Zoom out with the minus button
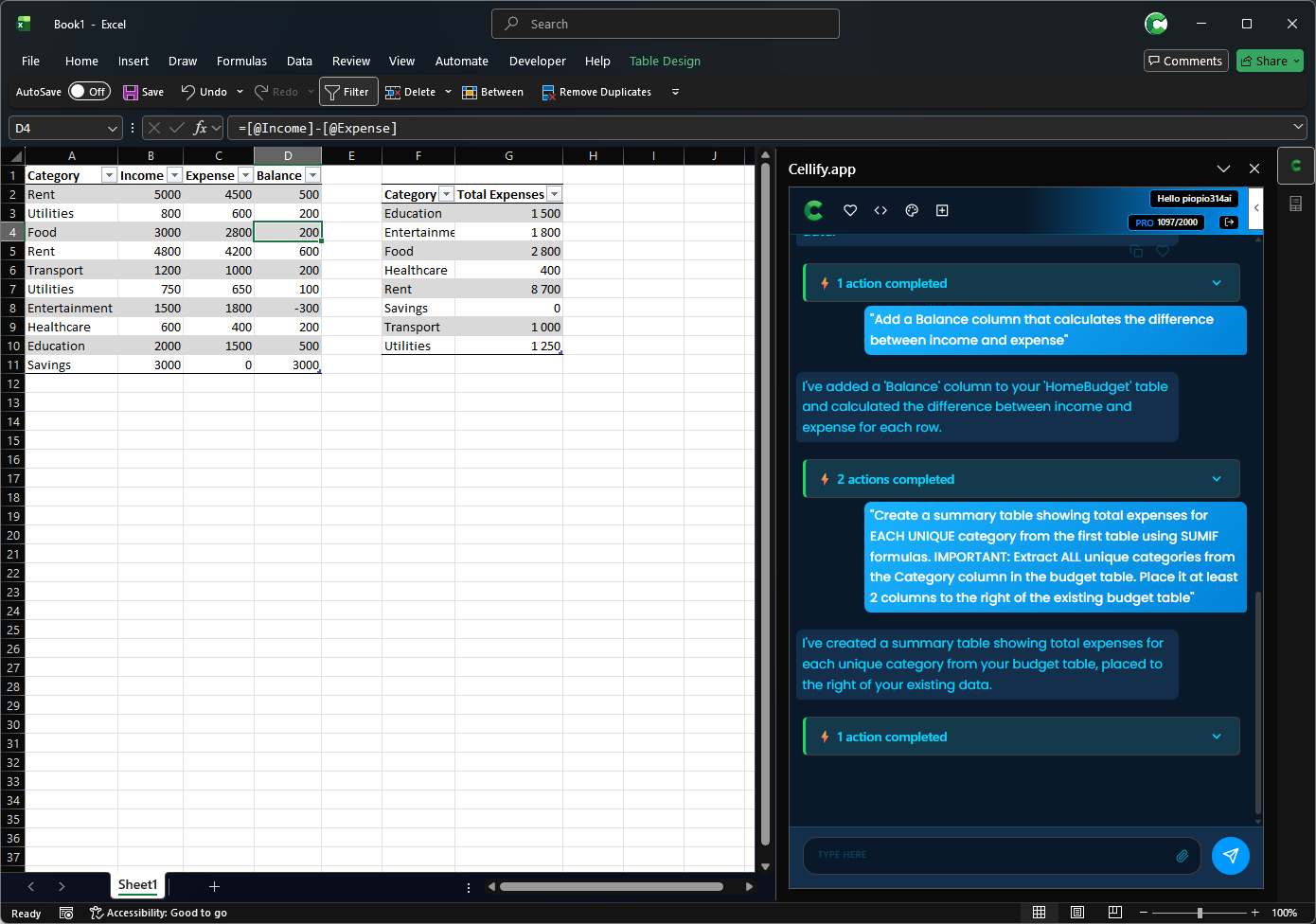 (1144, 913)
